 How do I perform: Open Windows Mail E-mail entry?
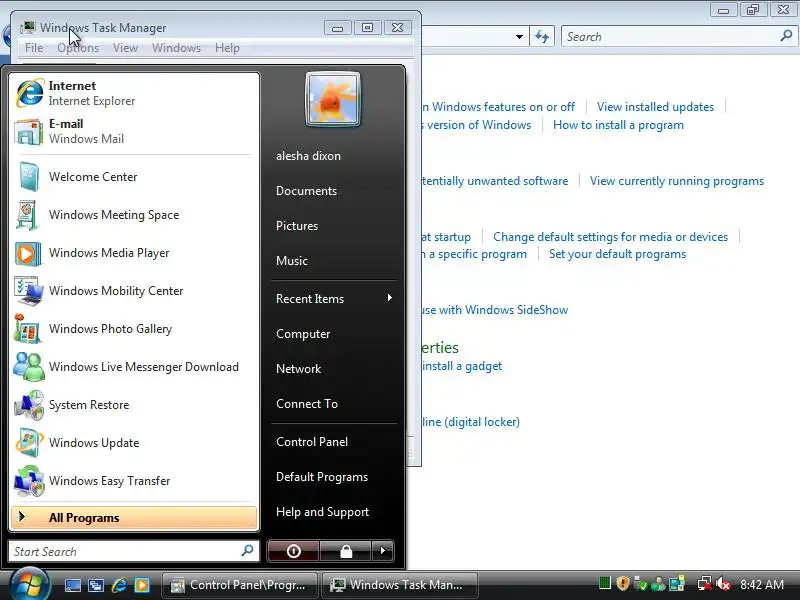coord(134,131)
